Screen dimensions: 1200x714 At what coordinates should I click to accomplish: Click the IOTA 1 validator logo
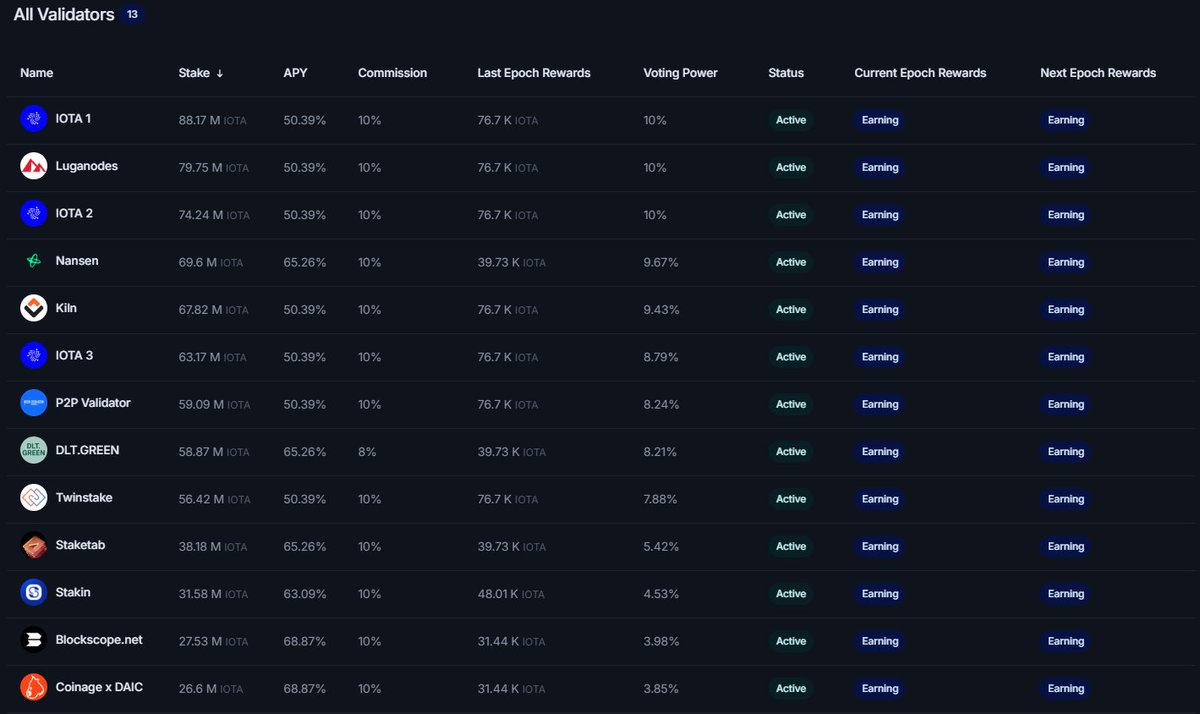34,119
